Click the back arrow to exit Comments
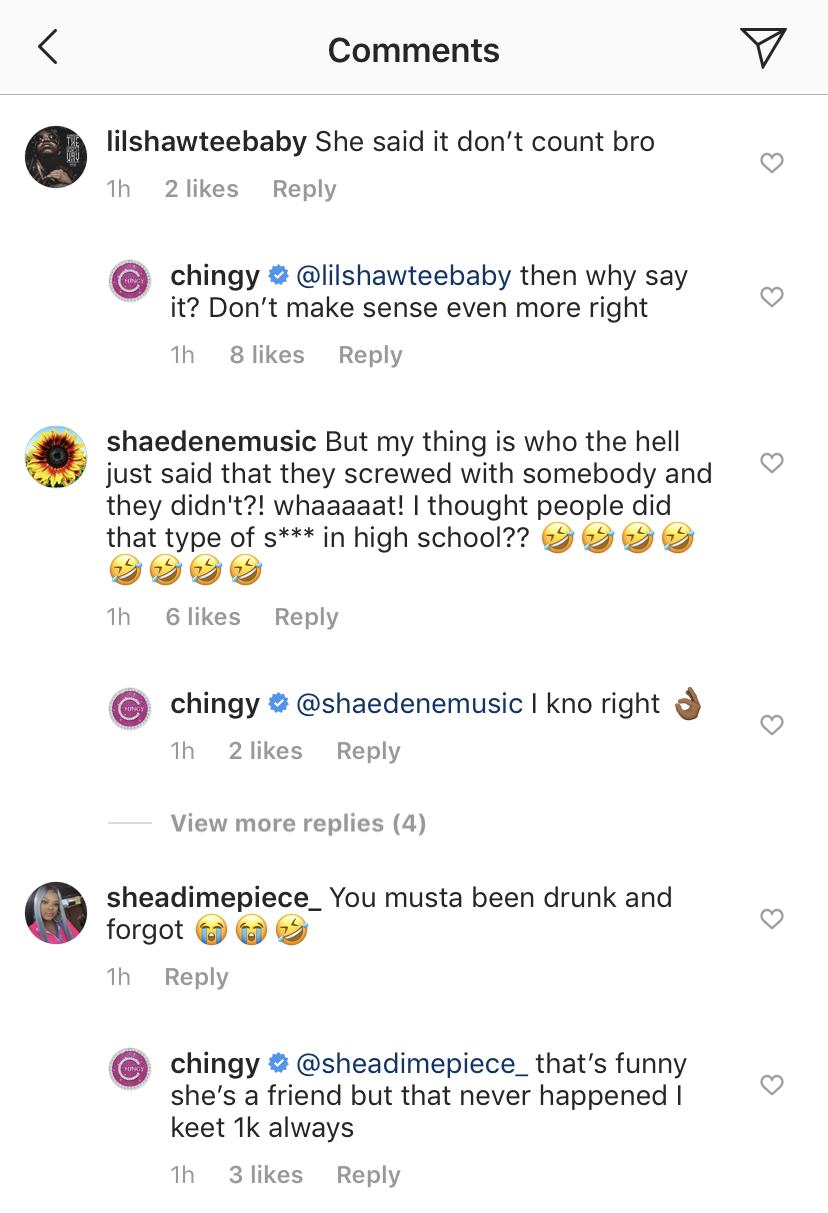The image size is (828, 1213). (x=48, y=46)
